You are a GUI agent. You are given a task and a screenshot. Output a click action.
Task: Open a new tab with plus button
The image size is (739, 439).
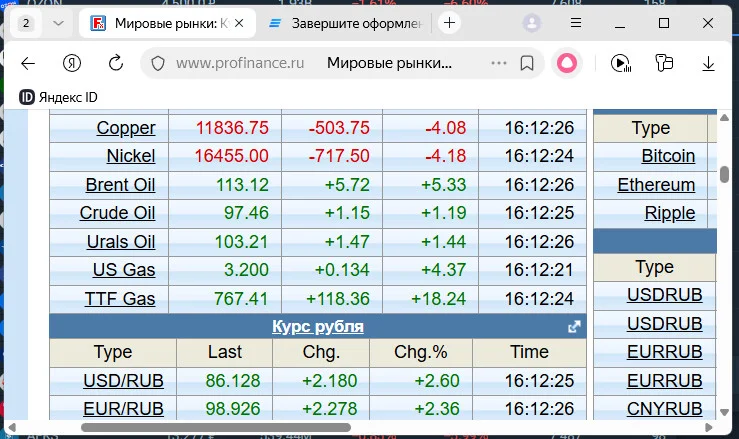pyautogui.click(x=449, y=23)
